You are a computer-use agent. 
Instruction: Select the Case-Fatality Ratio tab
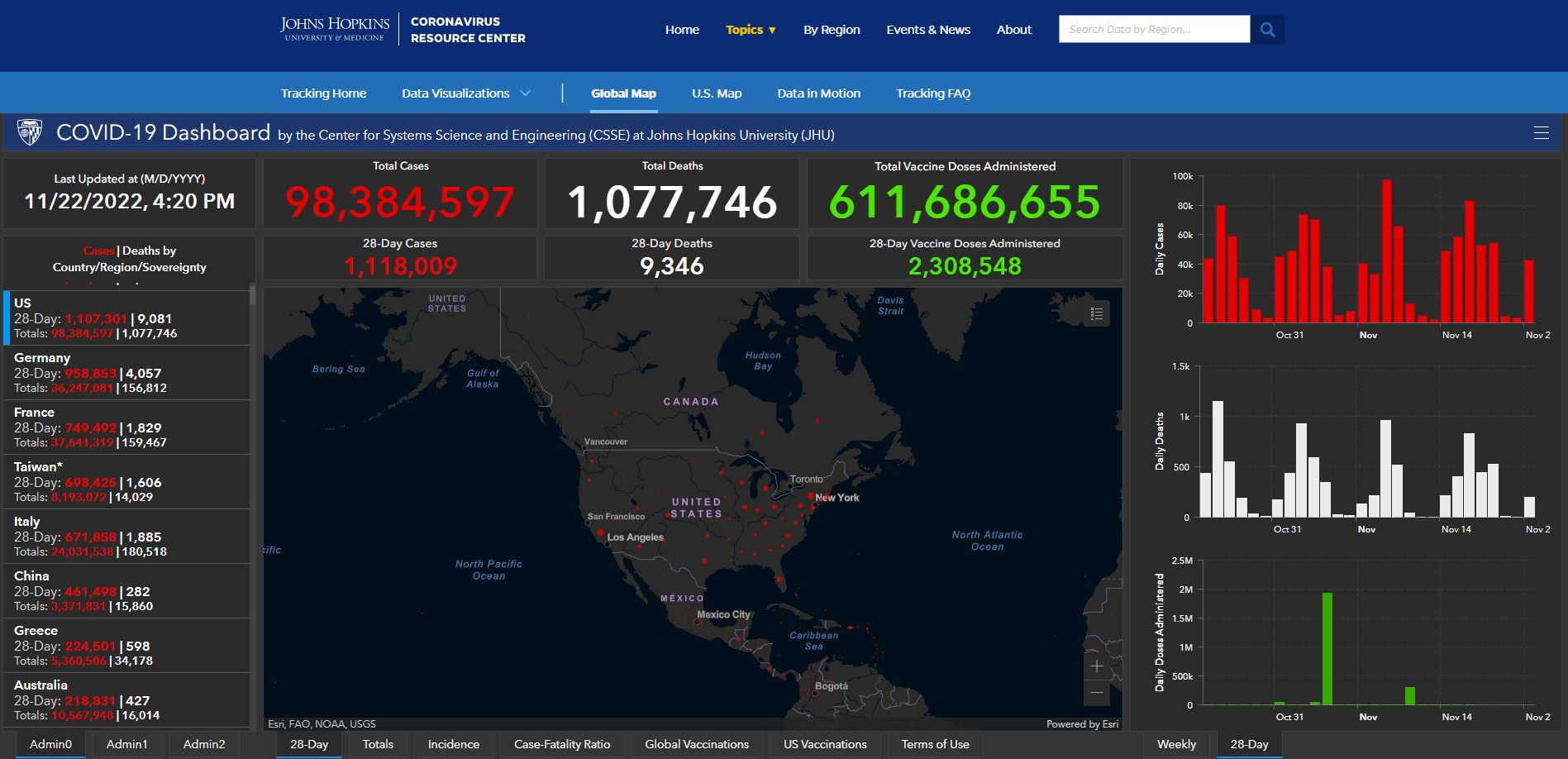click(562, 744)
